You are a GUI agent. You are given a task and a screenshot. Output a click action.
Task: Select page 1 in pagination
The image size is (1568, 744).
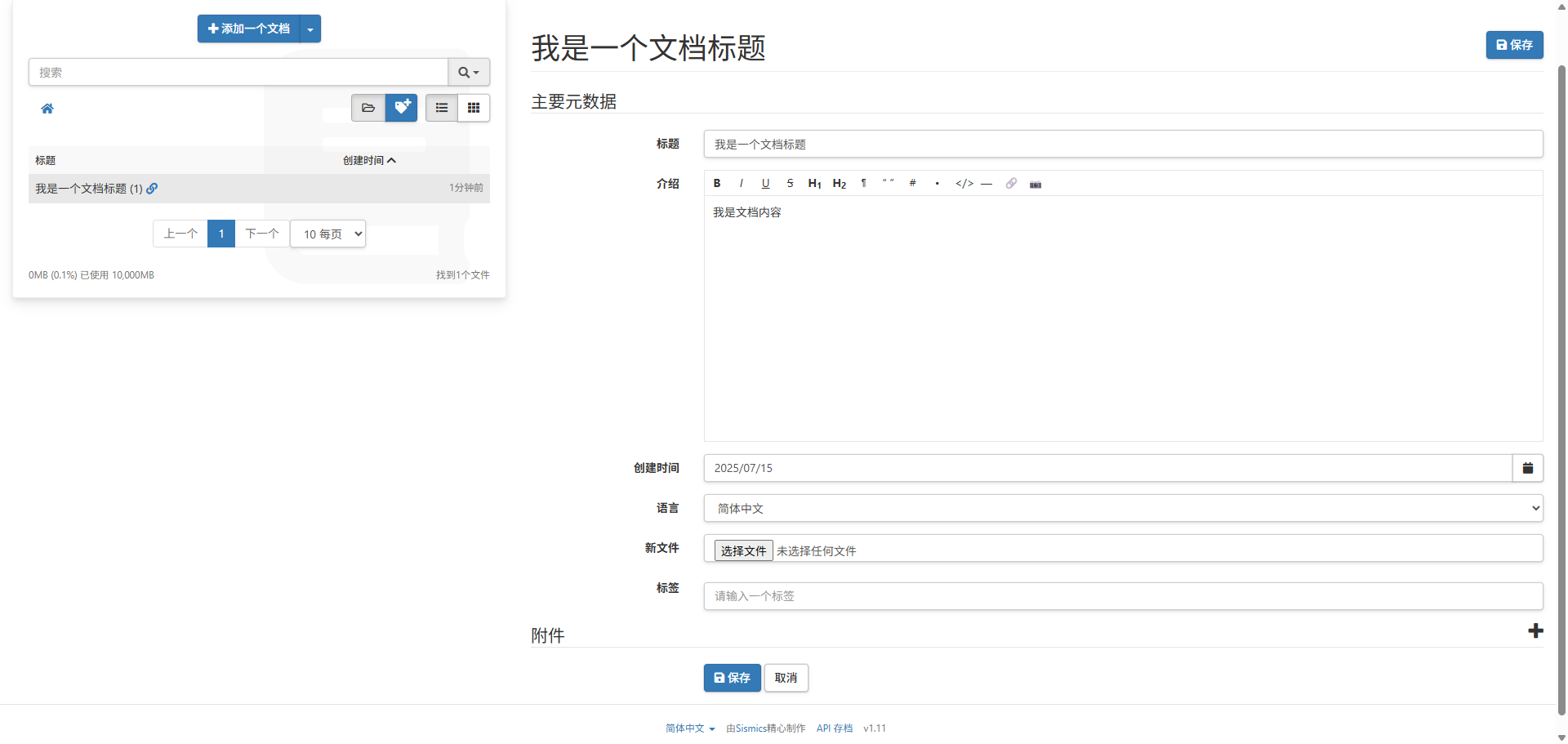click(x=221, y=234)
